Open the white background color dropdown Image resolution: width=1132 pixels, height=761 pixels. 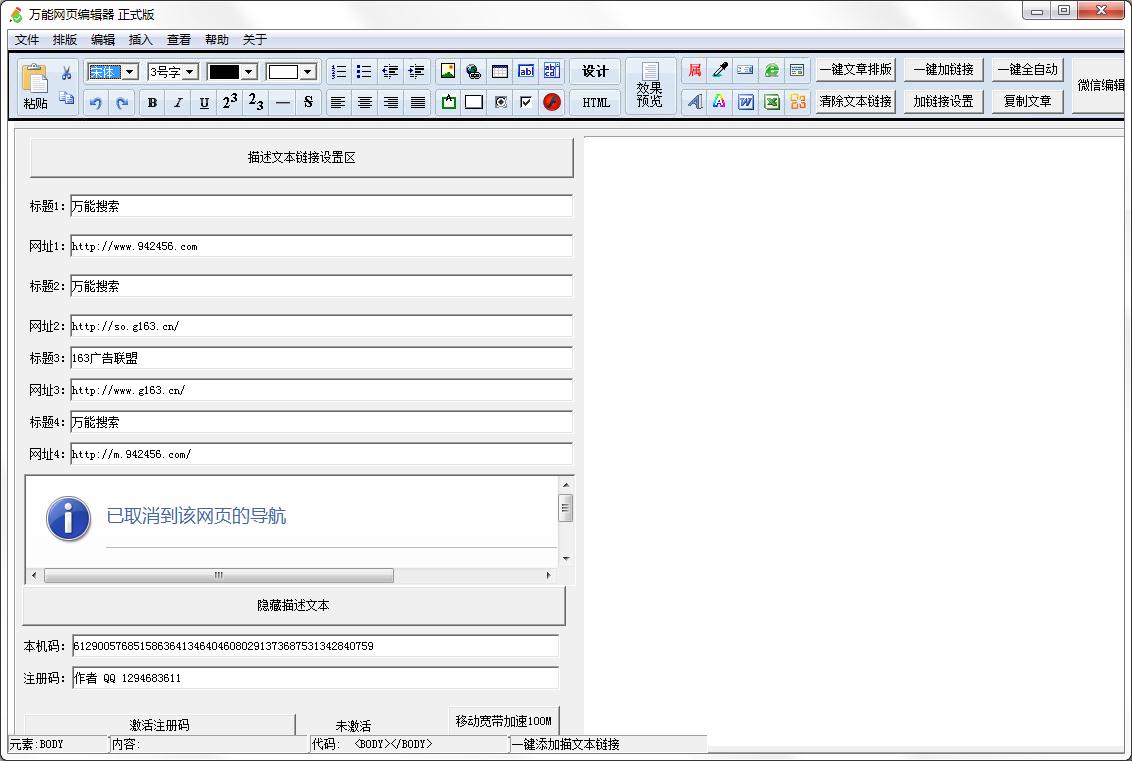click(307, 72)
